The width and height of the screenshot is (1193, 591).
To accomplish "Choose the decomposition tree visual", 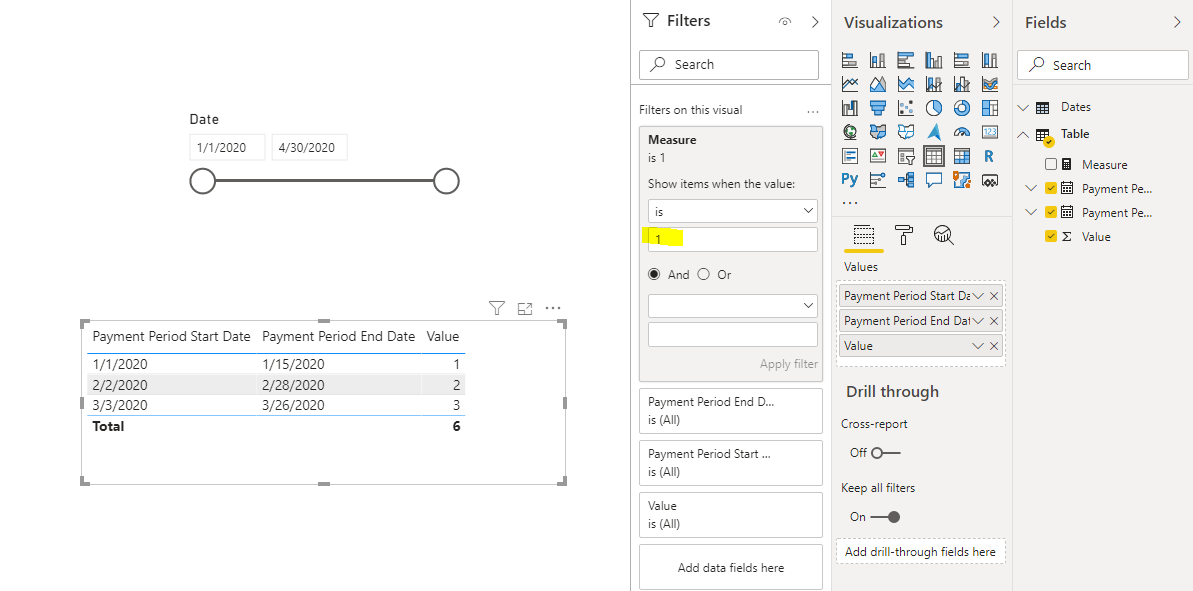I will [x=905, y=180].
